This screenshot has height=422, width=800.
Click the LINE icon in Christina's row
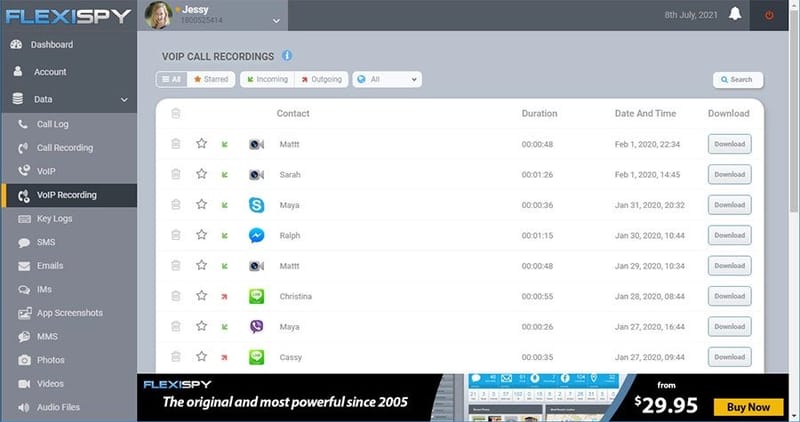coord(256,296)
